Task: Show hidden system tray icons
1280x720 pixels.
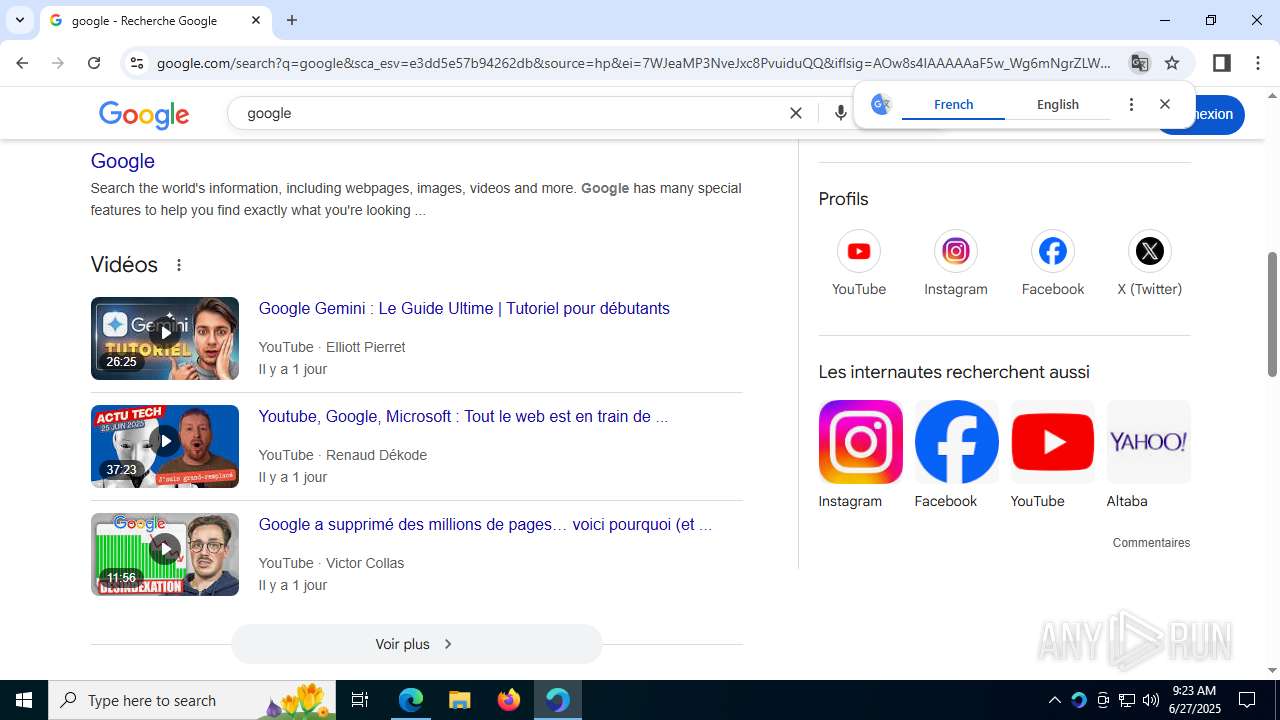Action: coord(1055,700)
